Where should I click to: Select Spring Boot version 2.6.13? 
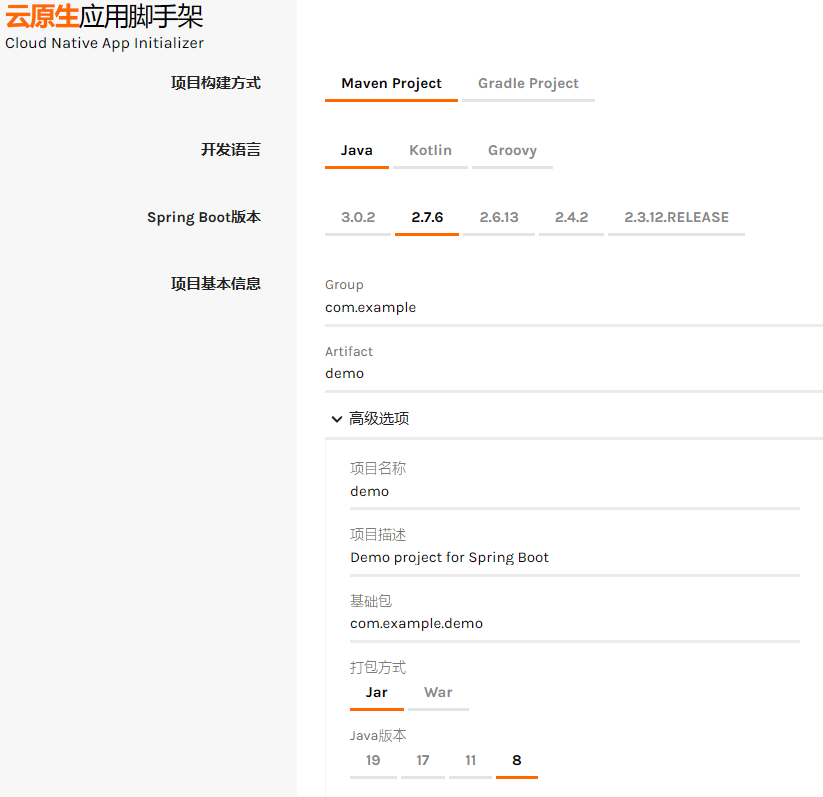coord(499,217)
